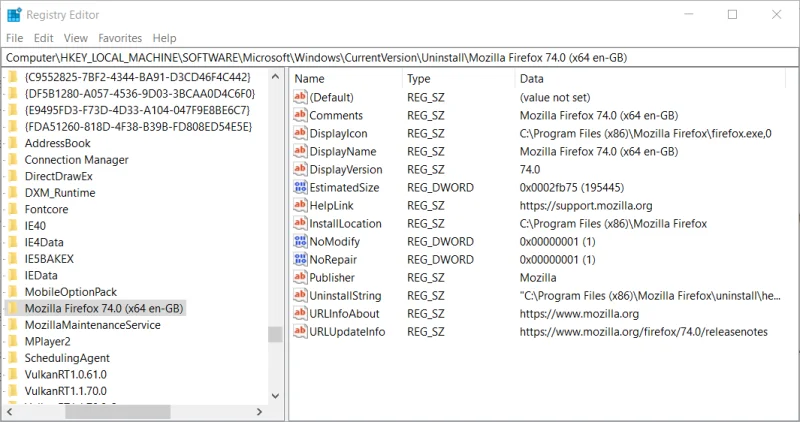Select the folder icon next to VulkanRT1.0.61.0

[x=13, y=375]
